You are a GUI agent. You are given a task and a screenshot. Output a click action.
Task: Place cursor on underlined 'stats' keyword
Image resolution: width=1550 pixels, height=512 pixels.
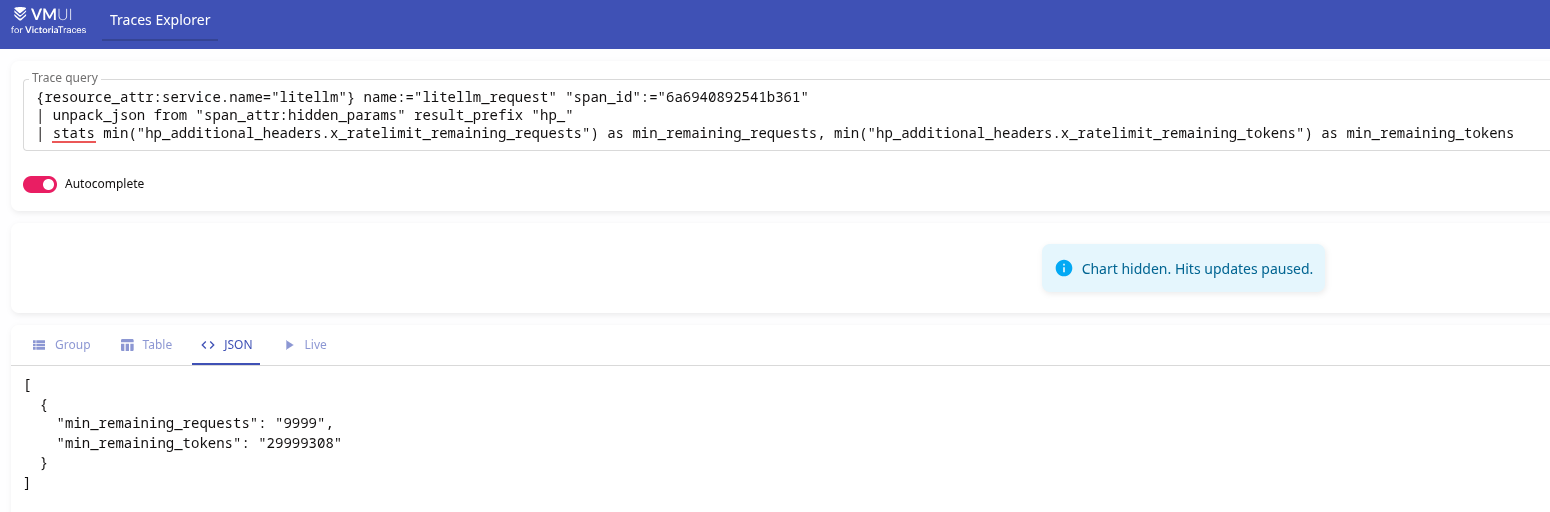pyautogui.click(x=74, y=133)
